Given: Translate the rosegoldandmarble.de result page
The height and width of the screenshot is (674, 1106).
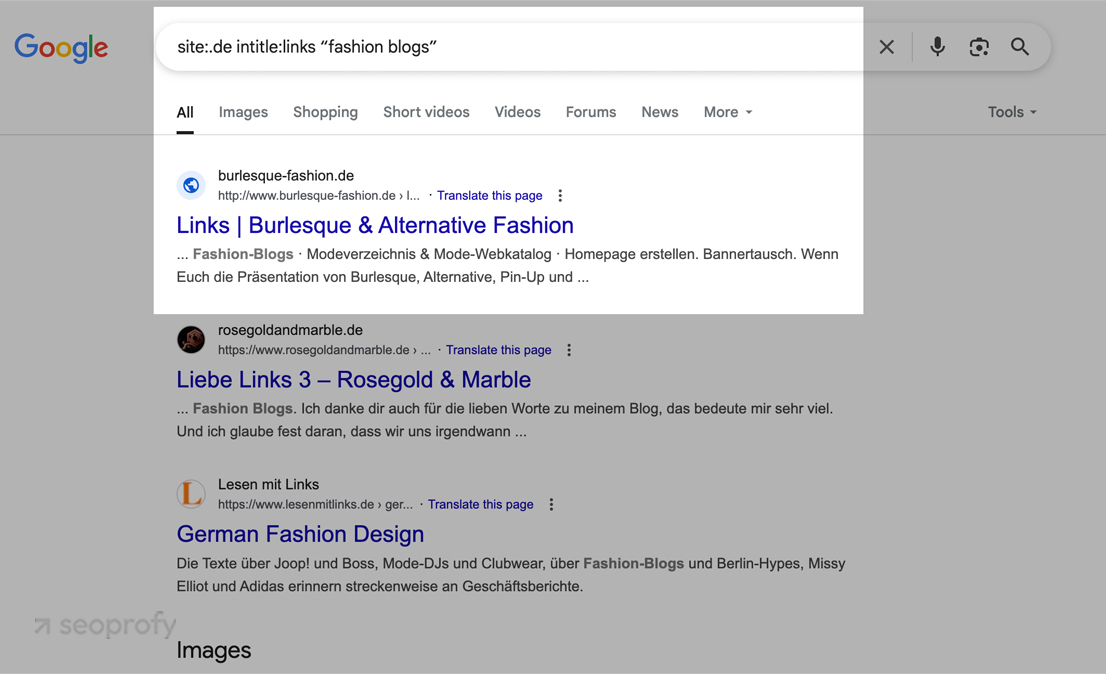Looking at the screenshot, I should click(499, 350).
